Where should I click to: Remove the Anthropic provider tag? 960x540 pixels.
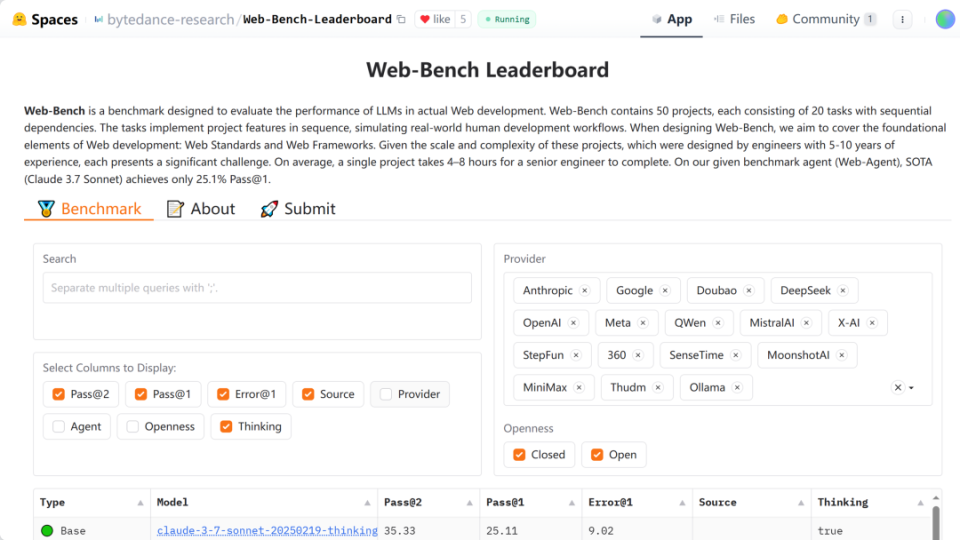[585, 290]
